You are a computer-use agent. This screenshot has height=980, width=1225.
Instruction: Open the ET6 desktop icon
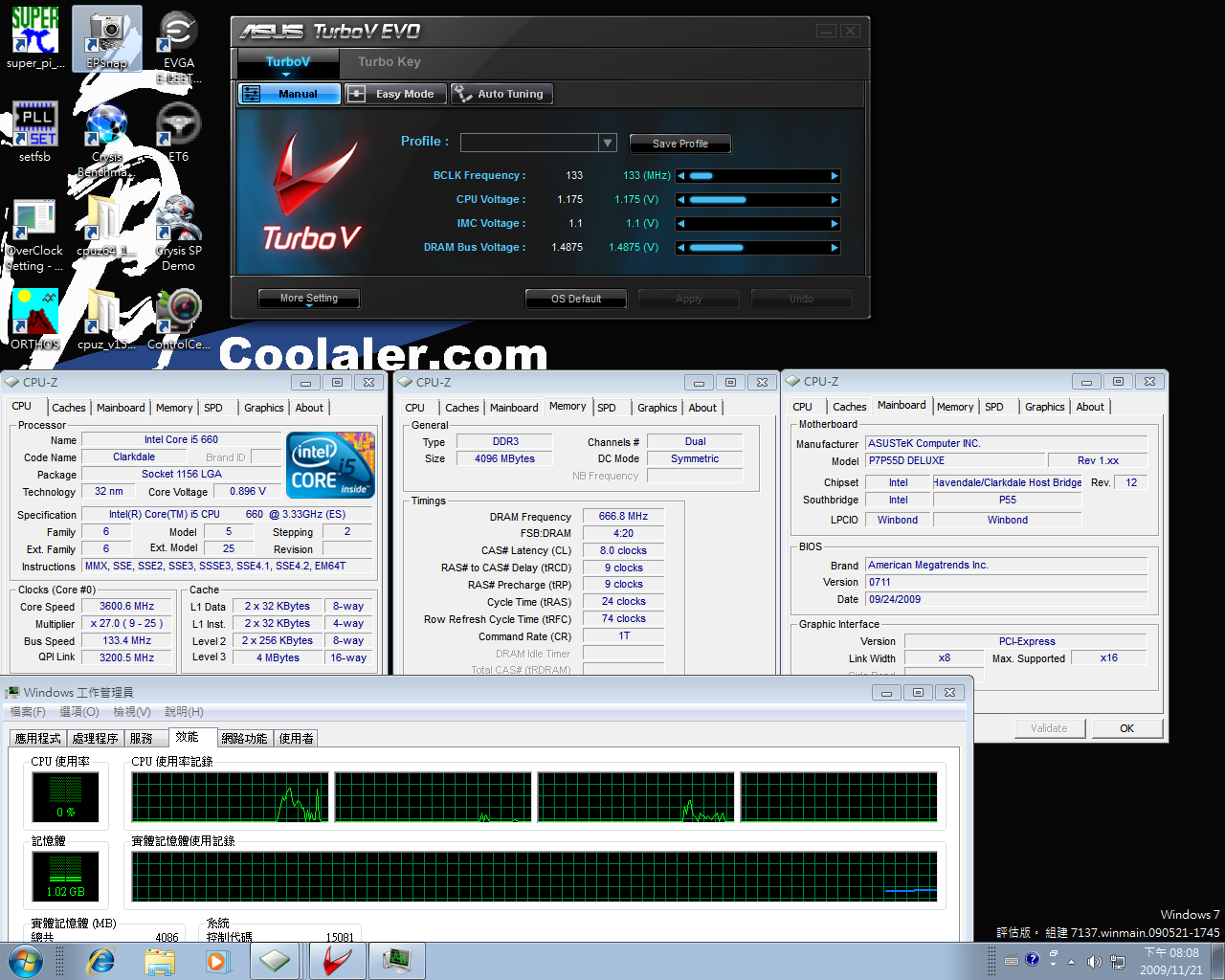179,132
